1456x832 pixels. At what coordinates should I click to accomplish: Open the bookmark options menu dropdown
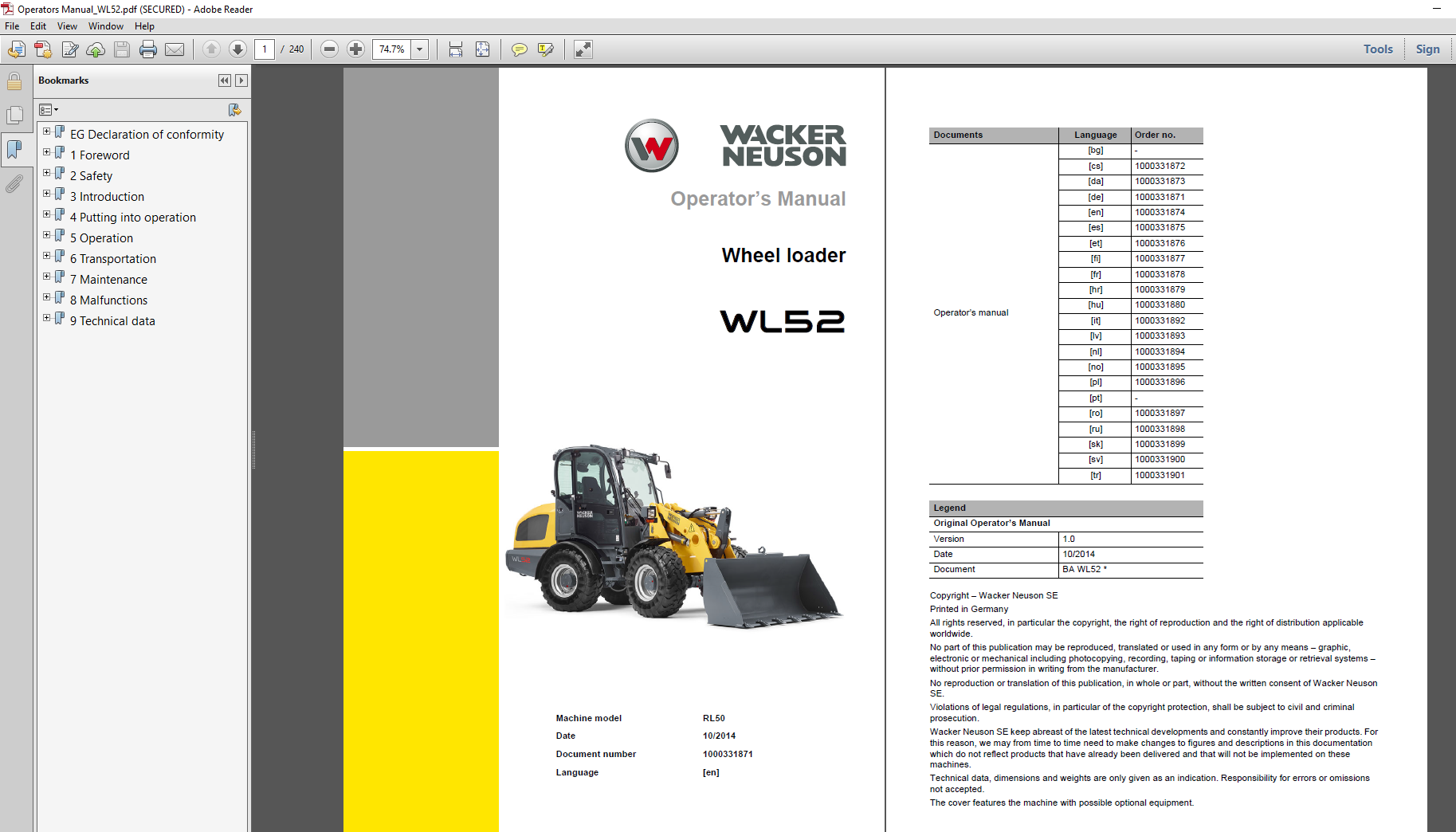coord(49,110)
